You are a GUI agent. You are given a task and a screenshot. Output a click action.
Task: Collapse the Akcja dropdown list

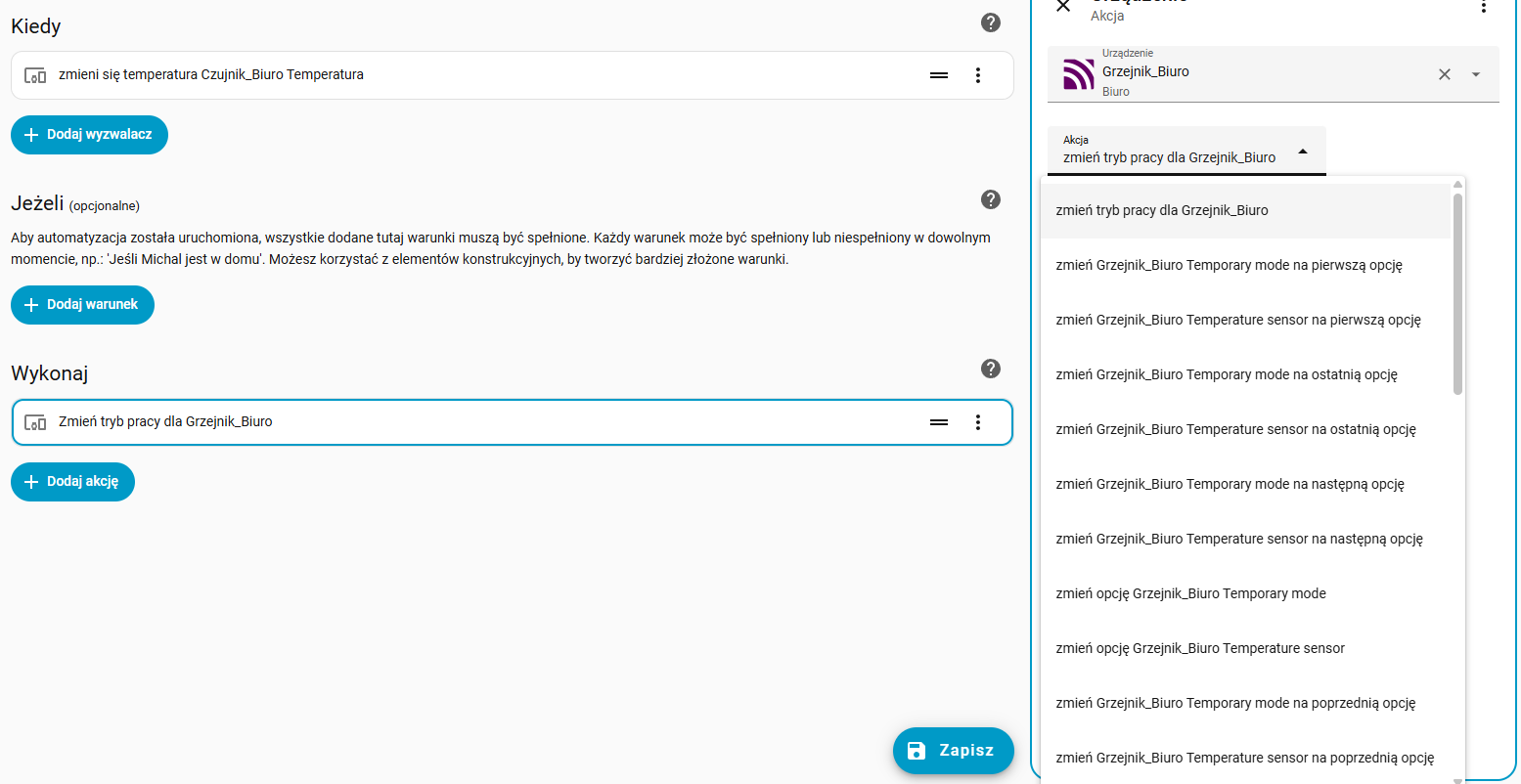coord(1303,152)
